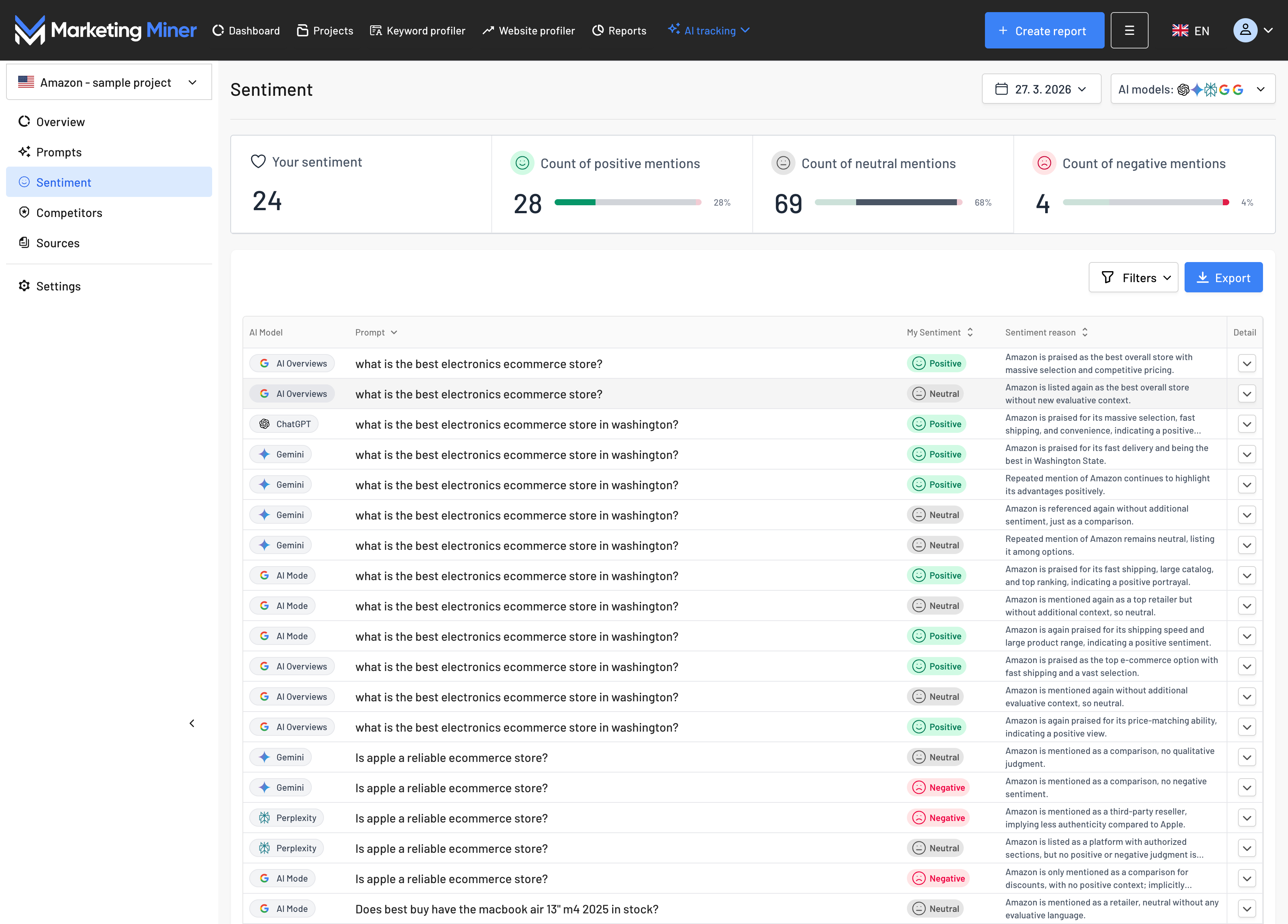Click the Marketing Miner logo
Viewport: 1288px width, 924px height.
(x=106, y=30)
